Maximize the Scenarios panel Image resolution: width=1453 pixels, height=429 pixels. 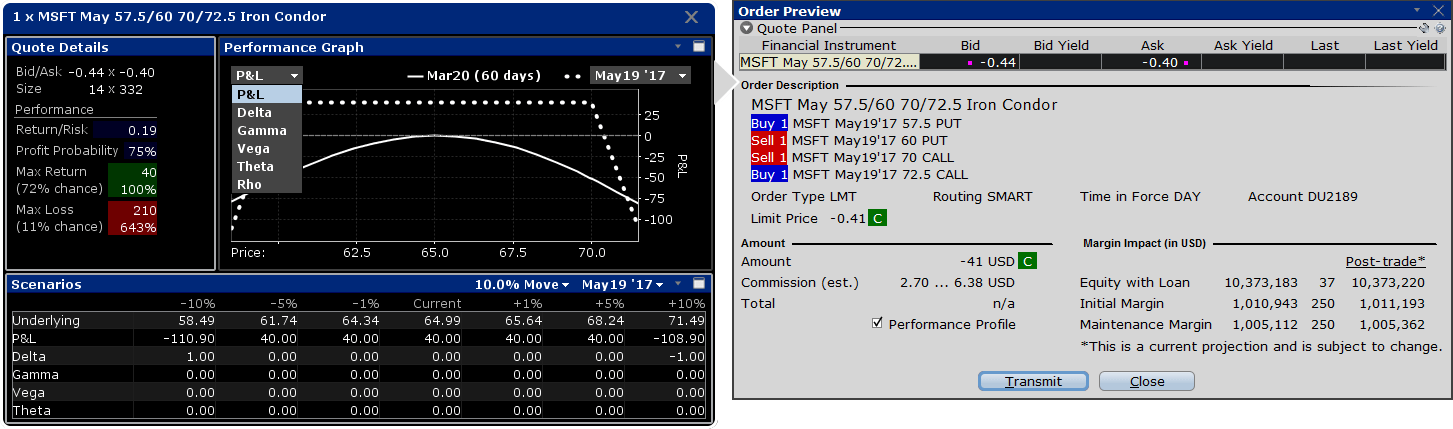pyautogui.click(x=699, y=284)
